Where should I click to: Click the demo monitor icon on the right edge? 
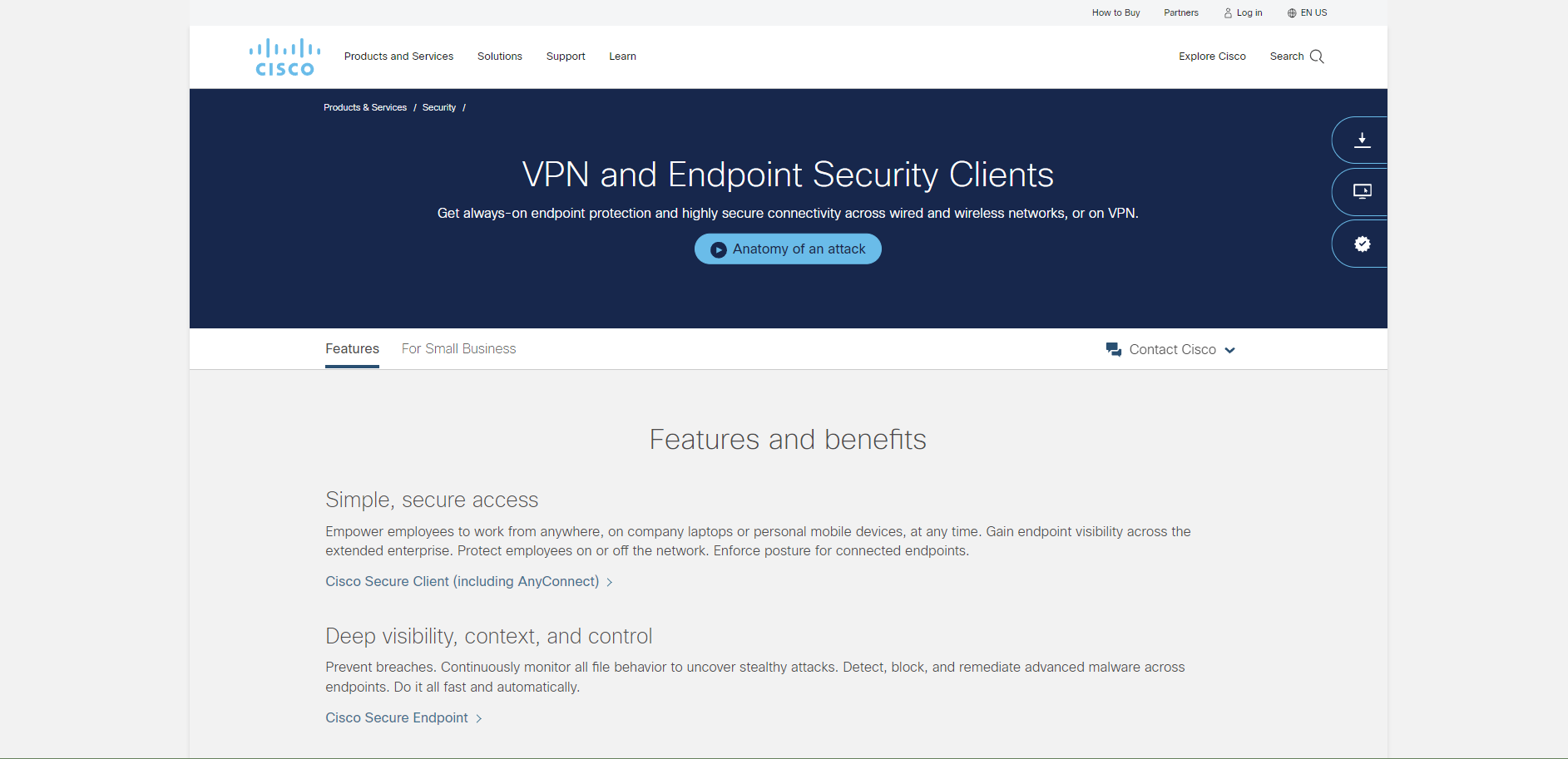[x=1363, y=191]
